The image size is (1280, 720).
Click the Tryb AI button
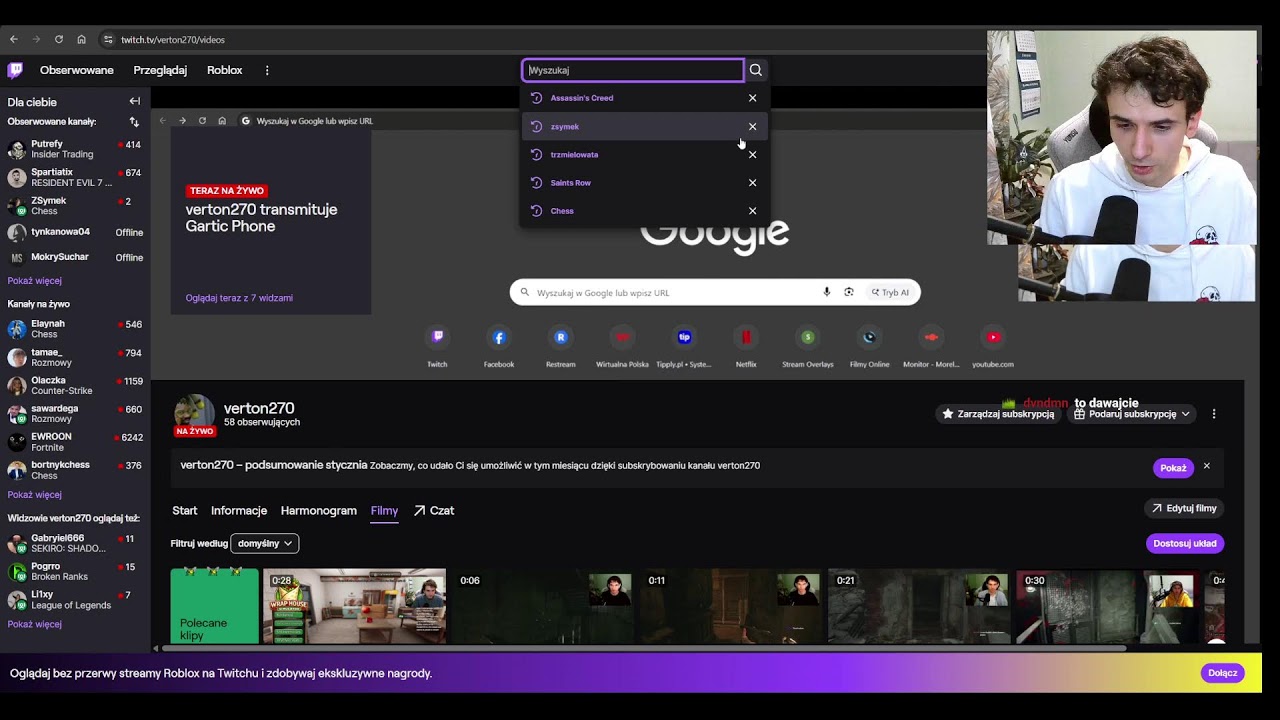click(x=889, y=292)
